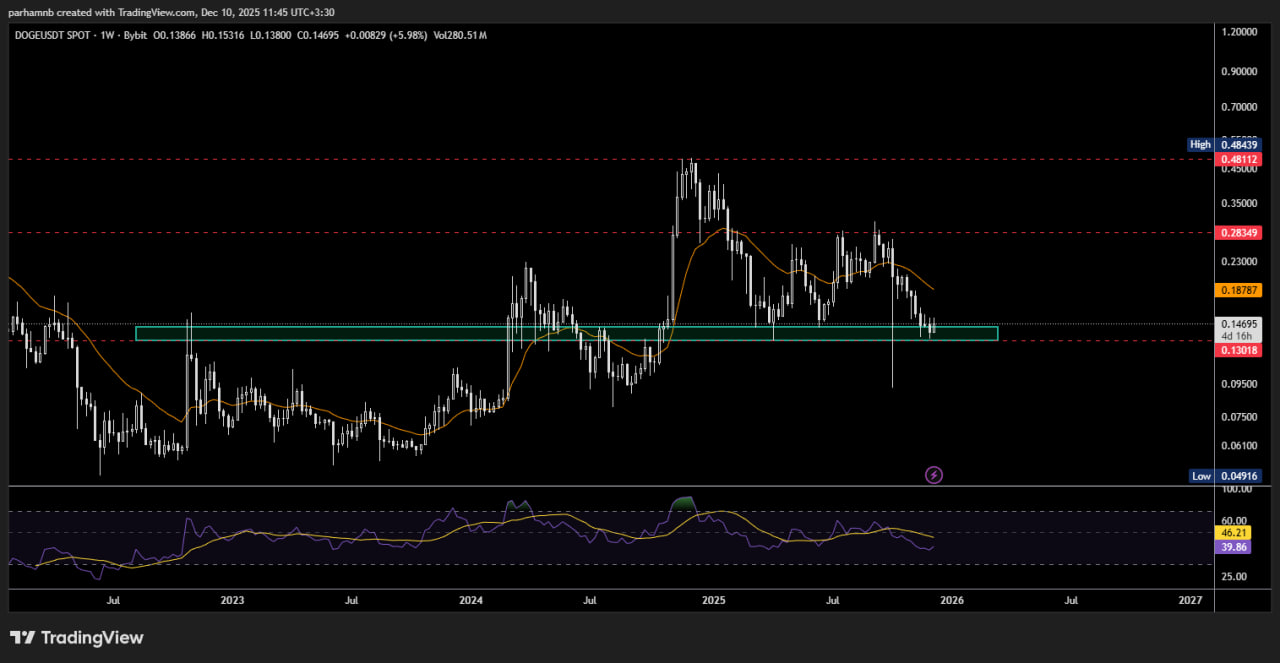Click the yellow 46.21 RSI average label
1280x663 pixels.
click(1234, 534)
